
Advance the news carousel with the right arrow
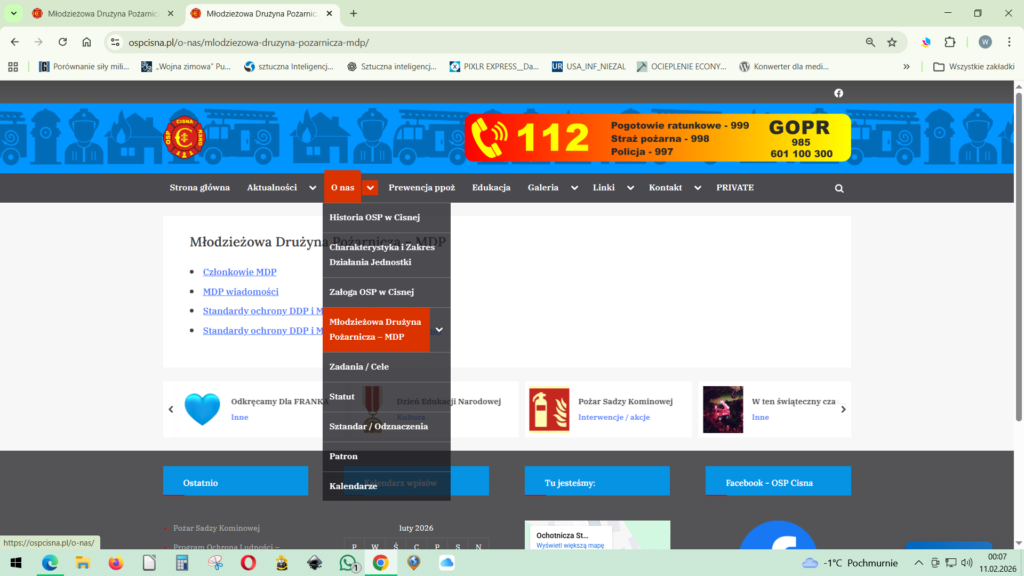point(843,409)
